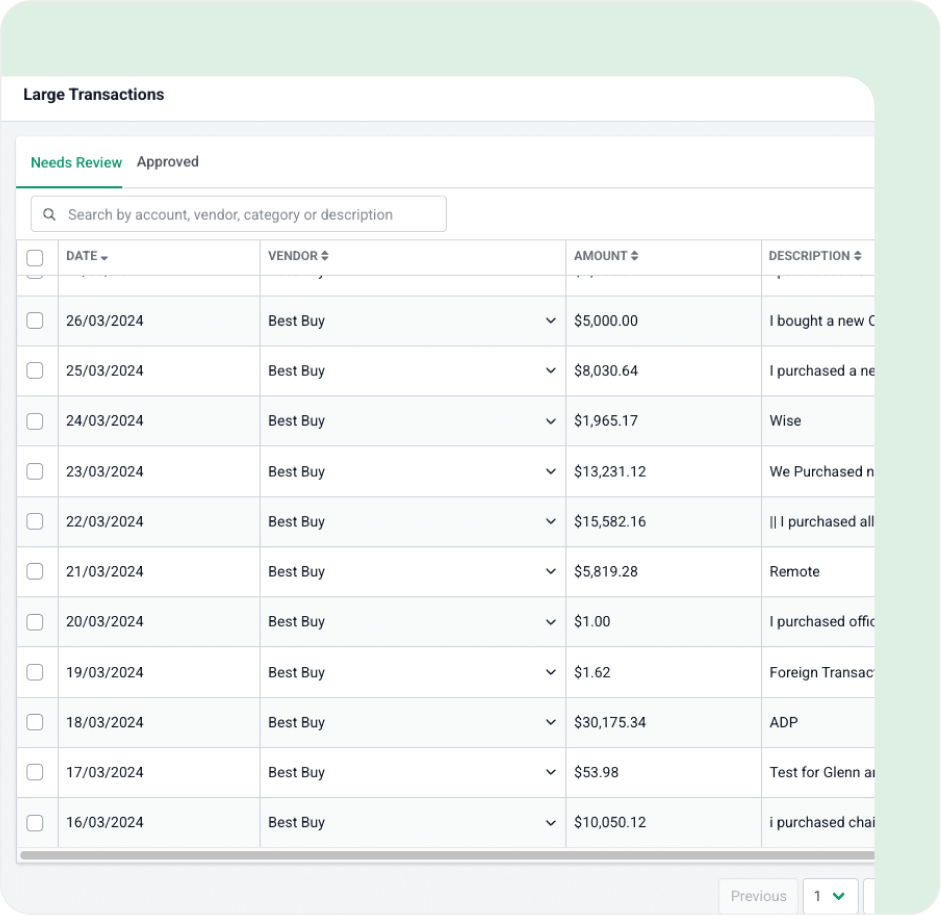Click the search magnifier icon

[49, 213]
